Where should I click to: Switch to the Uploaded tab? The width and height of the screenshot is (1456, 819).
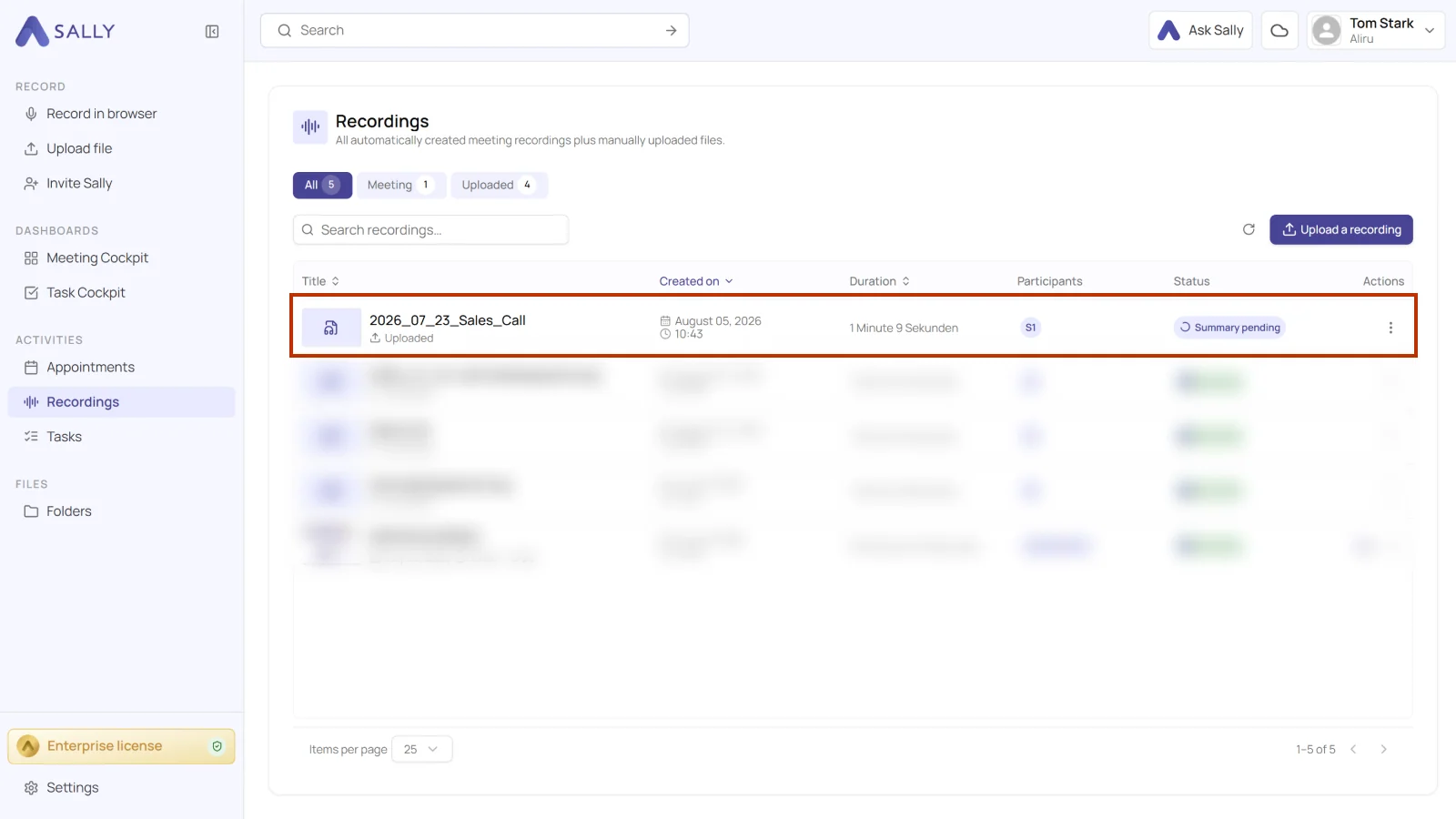[499, 185]
